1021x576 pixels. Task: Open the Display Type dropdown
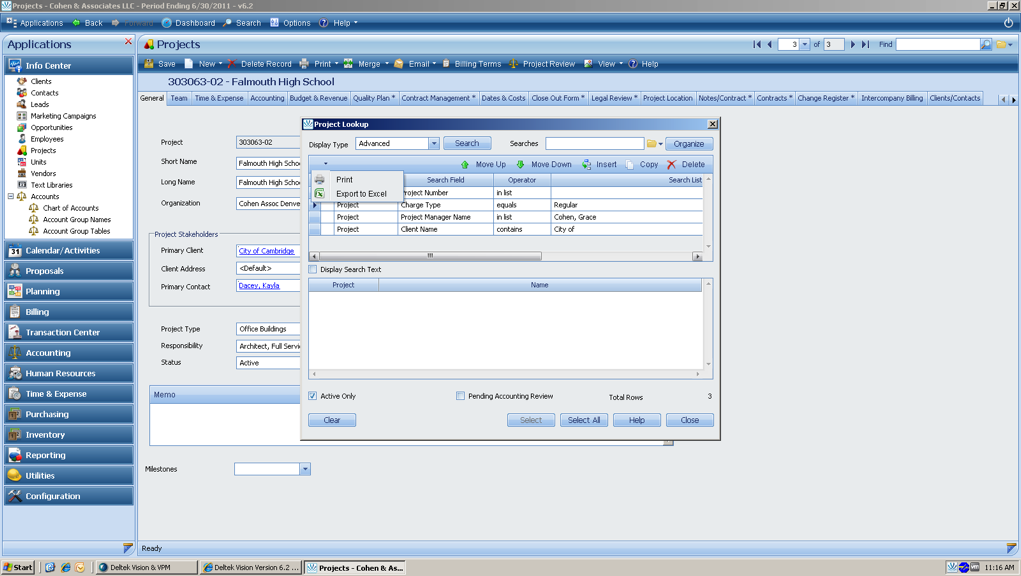[x=434, y=144]
